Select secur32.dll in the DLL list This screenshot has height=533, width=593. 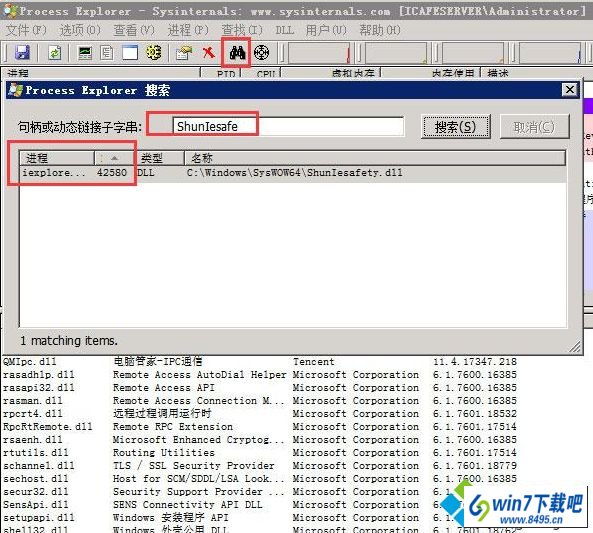[x=36, y=492]
